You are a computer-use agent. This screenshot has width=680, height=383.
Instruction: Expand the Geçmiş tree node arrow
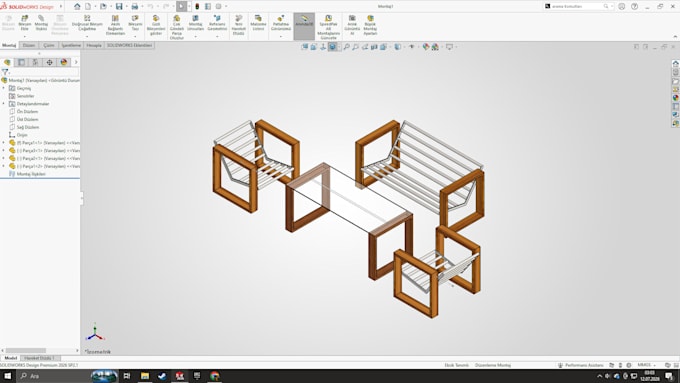point(4,88)
